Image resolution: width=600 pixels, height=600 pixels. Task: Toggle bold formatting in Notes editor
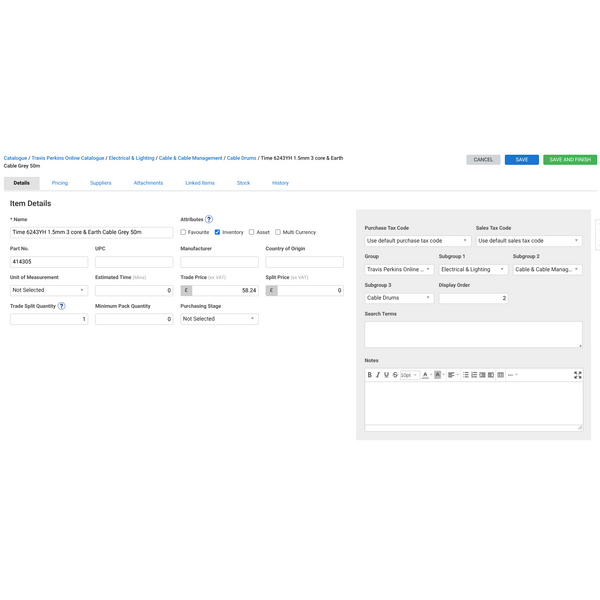click(370, 375)
